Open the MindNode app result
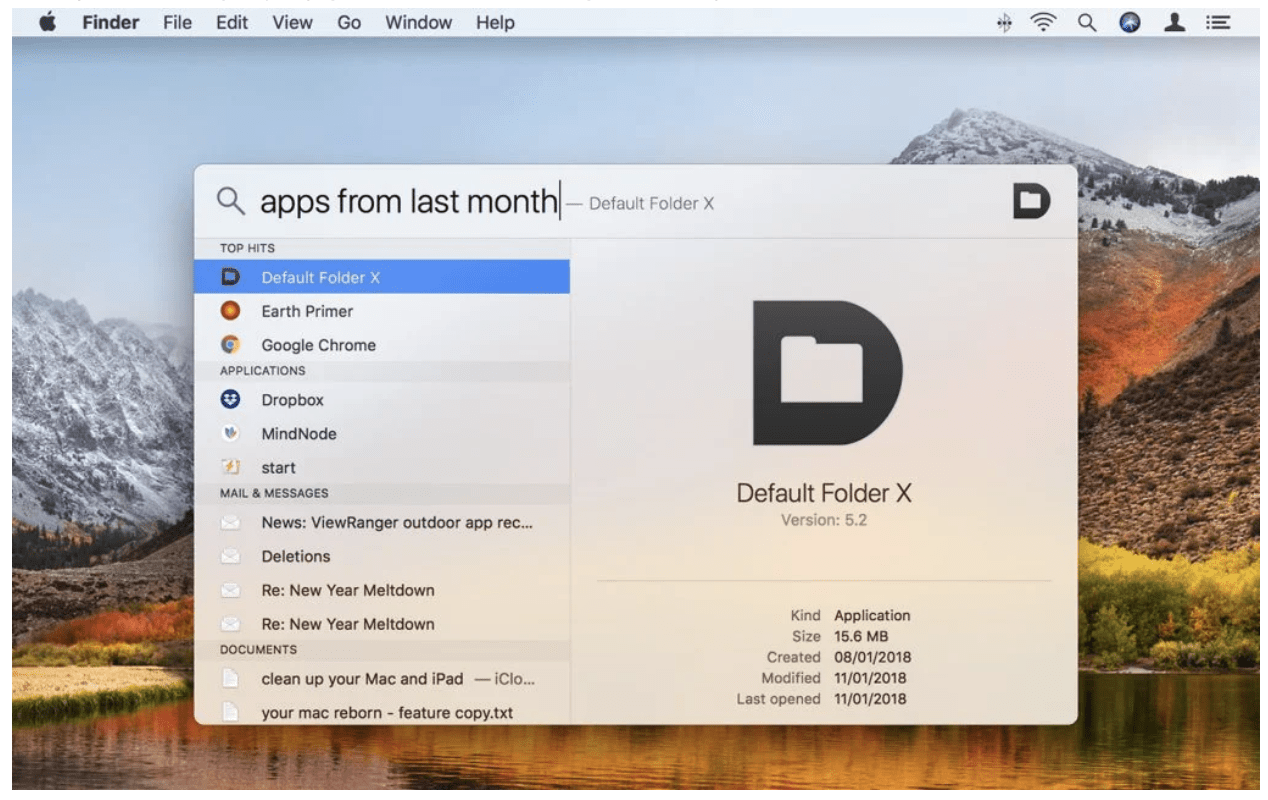This screenshot has height=800, width=1268. [298, 434]
